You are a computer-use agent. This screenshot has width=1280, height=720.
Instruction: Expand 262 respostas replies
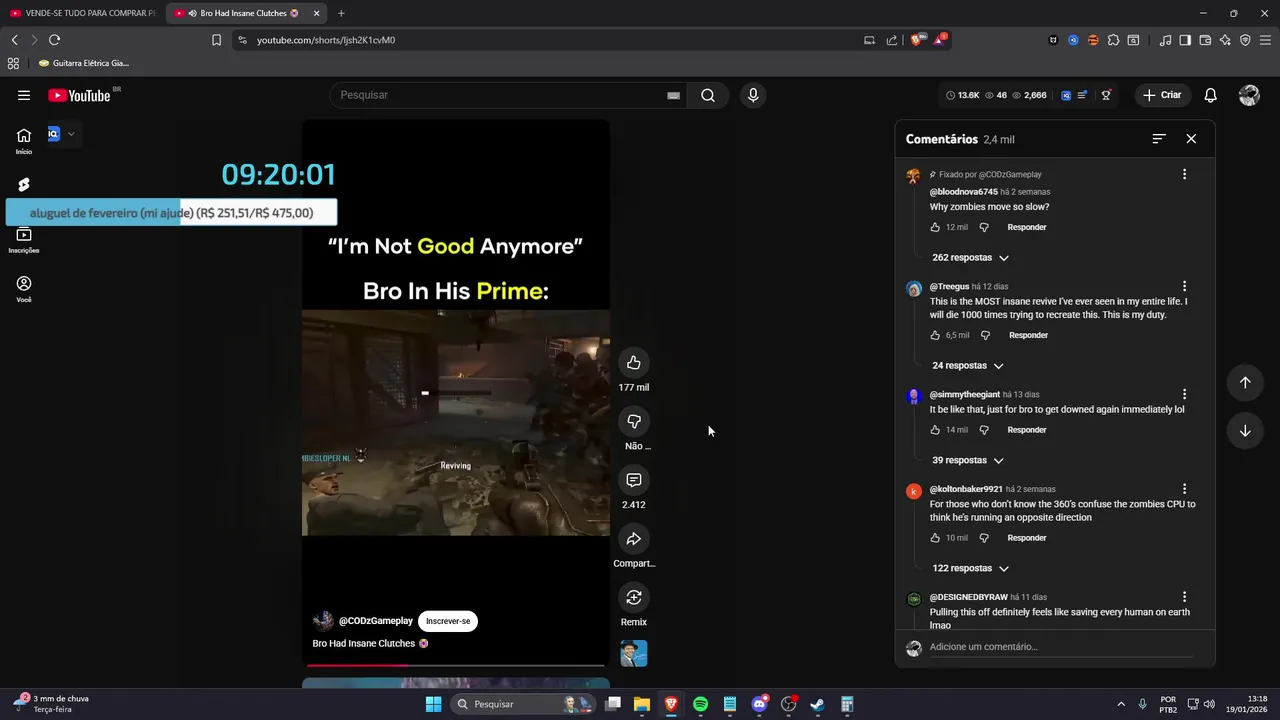[970, 257]
